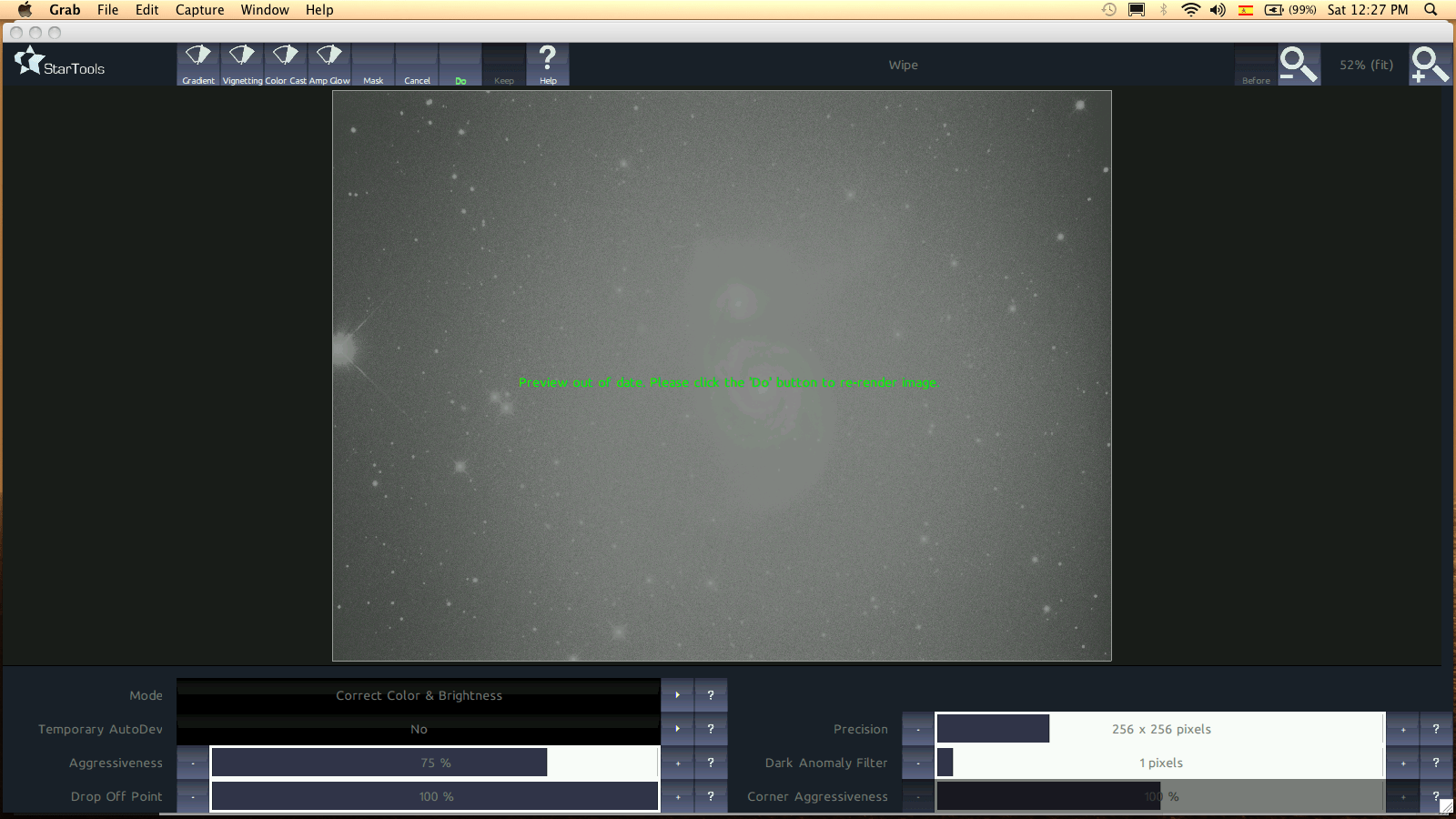The width and height of the screenshot is (1456, 819).
Task: Open the Window menu in menu bar
Action: click(264, 10)
